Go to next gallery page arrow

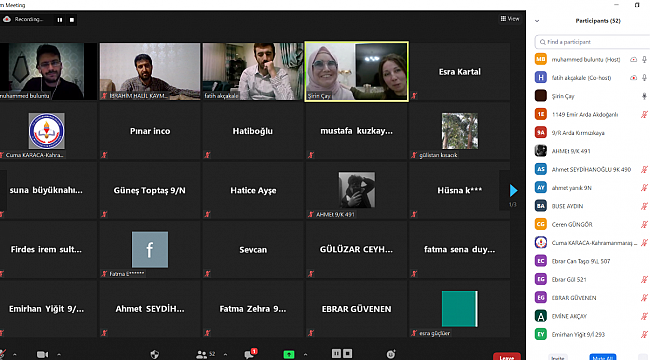click(x=513, y=190)
